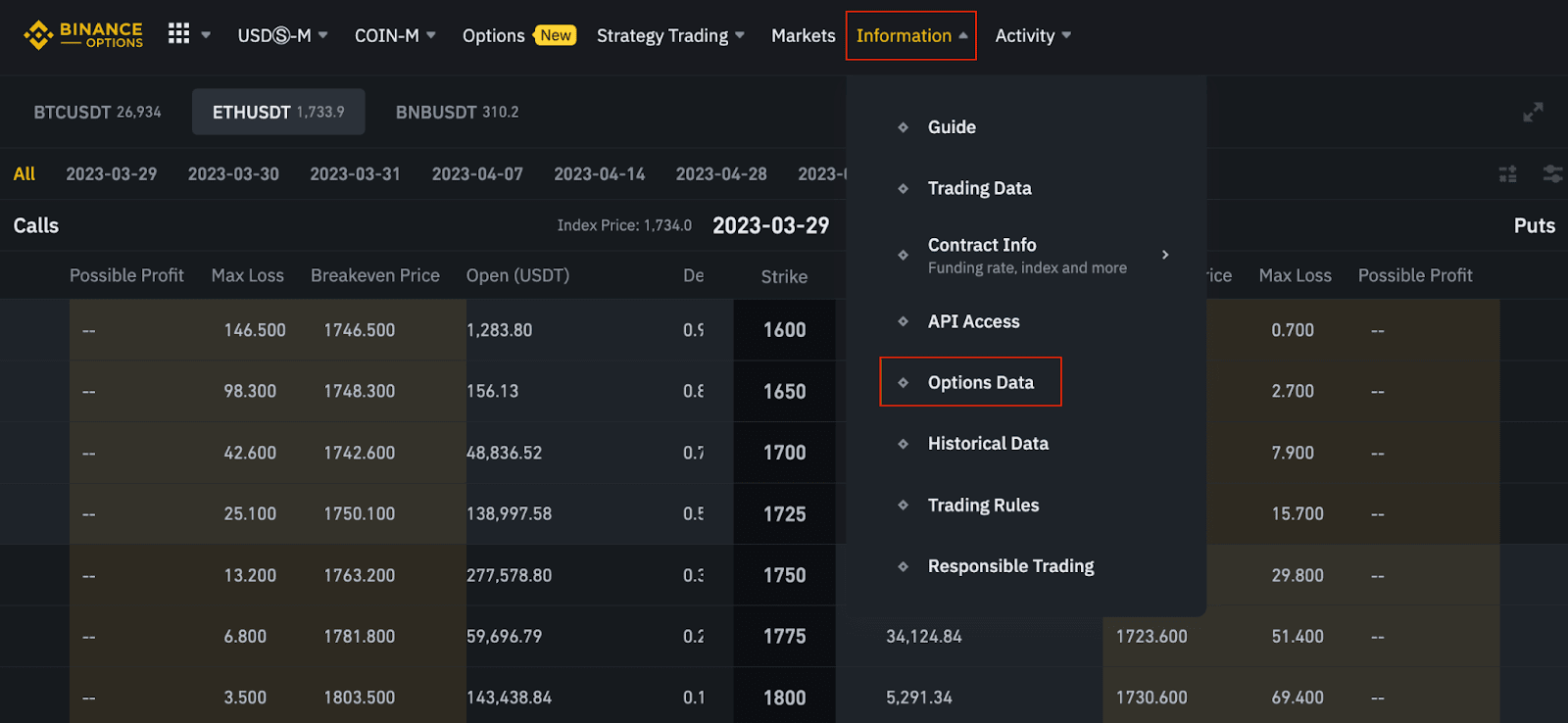Screen dimensions: 1568x723
Task: Open the column customization icon
Action: pos(1507,174)
